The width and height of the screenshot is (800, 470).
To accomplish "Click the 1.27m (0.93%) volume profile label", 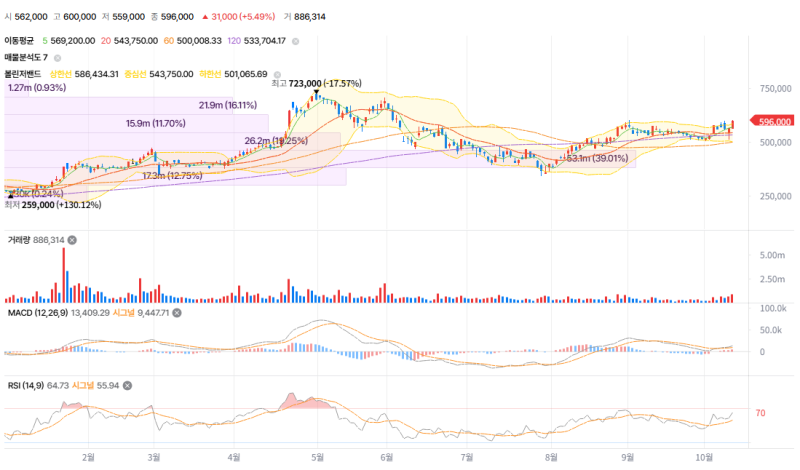I will click(37, 88).
